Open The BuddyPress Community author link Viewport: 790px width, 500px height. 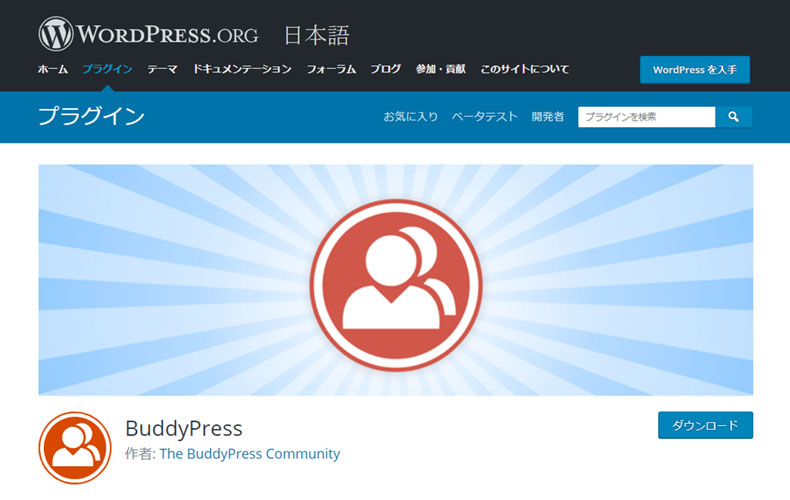pos(250,454)
